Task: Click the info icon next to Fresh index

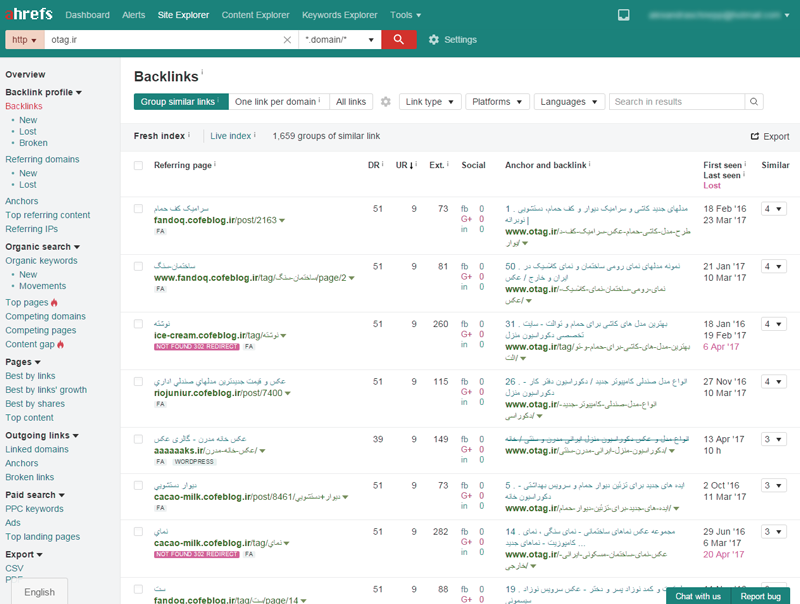Action: pos(189,135)
